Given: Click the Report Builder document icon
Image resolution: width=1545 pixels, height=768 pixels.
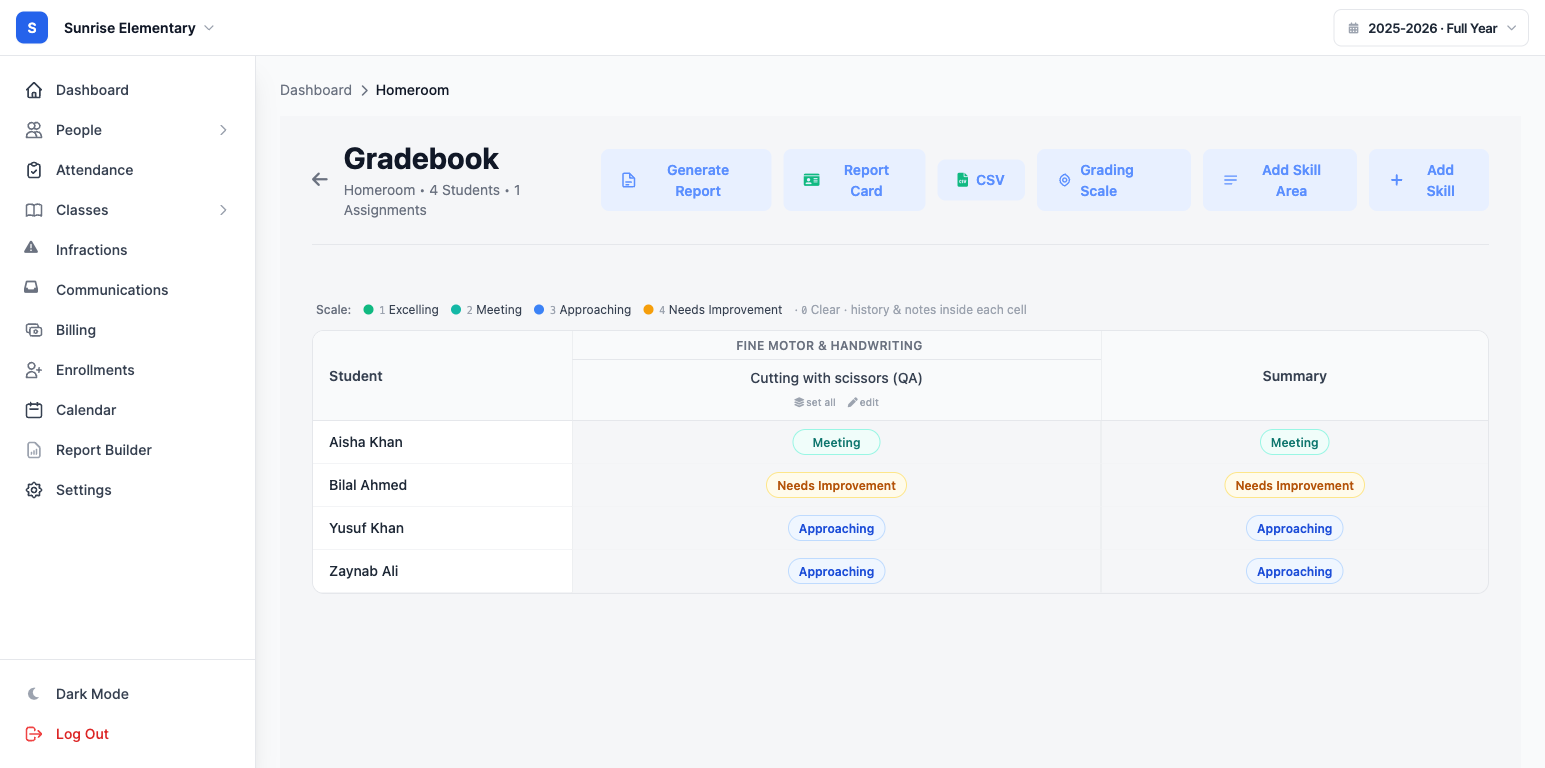Looking at the screenshot, I should tap(34, 450).
